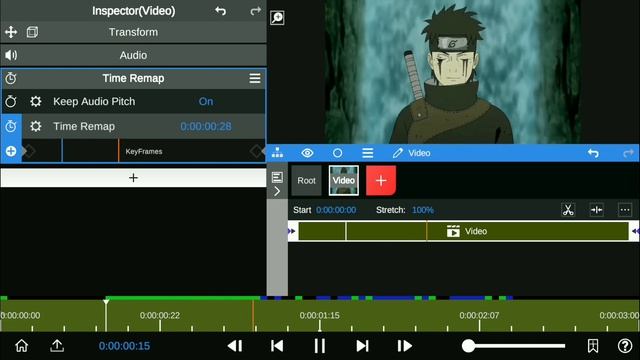The height and width of the screenshot is (360, 640).
Task: Step forward one frame
Action: (404, 346)
